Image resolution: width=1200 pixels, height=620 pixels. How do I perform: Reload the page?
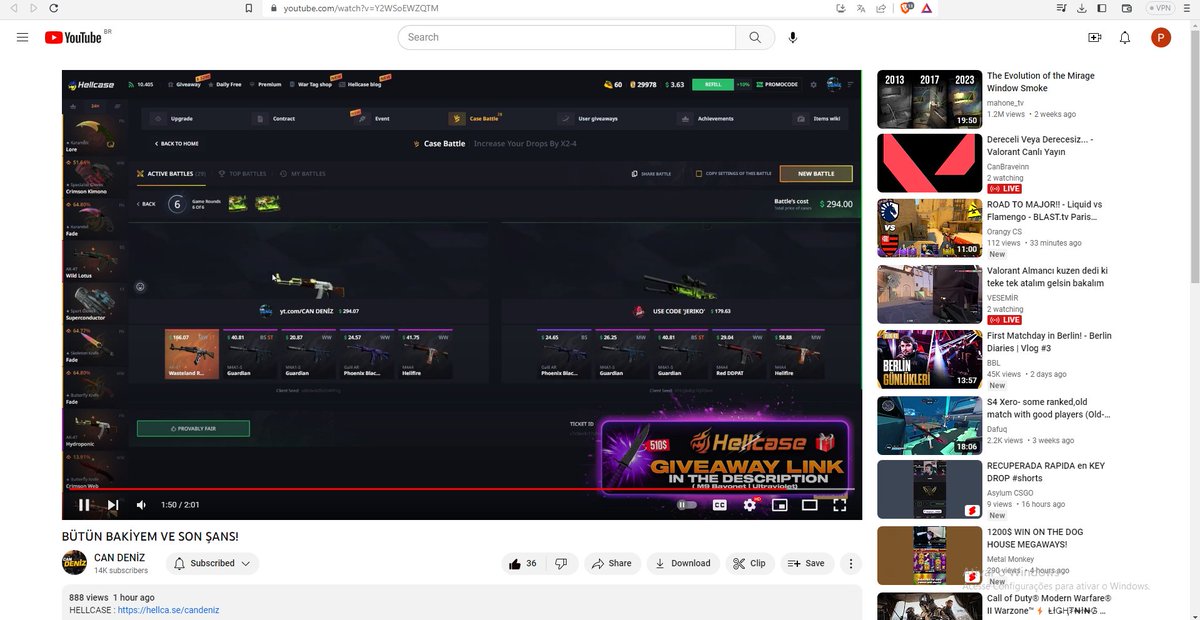(x=54, y=8)
